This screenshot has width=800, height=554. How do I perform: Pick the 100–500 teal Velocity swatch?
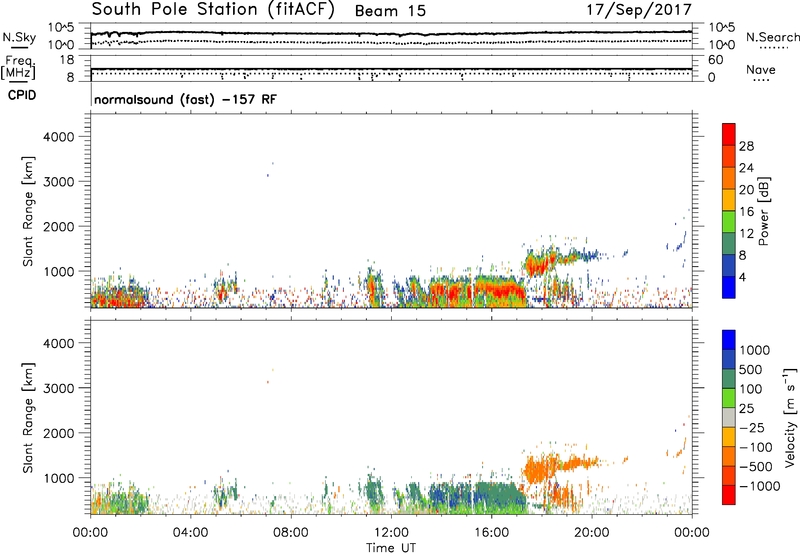[729, 380]
